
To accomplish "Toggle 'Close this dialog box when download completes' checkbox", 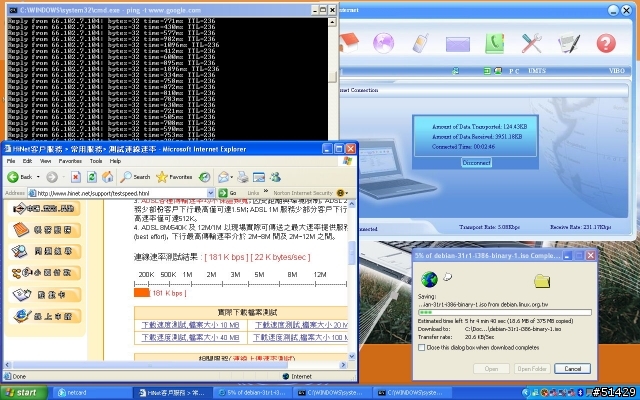I will pos(422,347).
